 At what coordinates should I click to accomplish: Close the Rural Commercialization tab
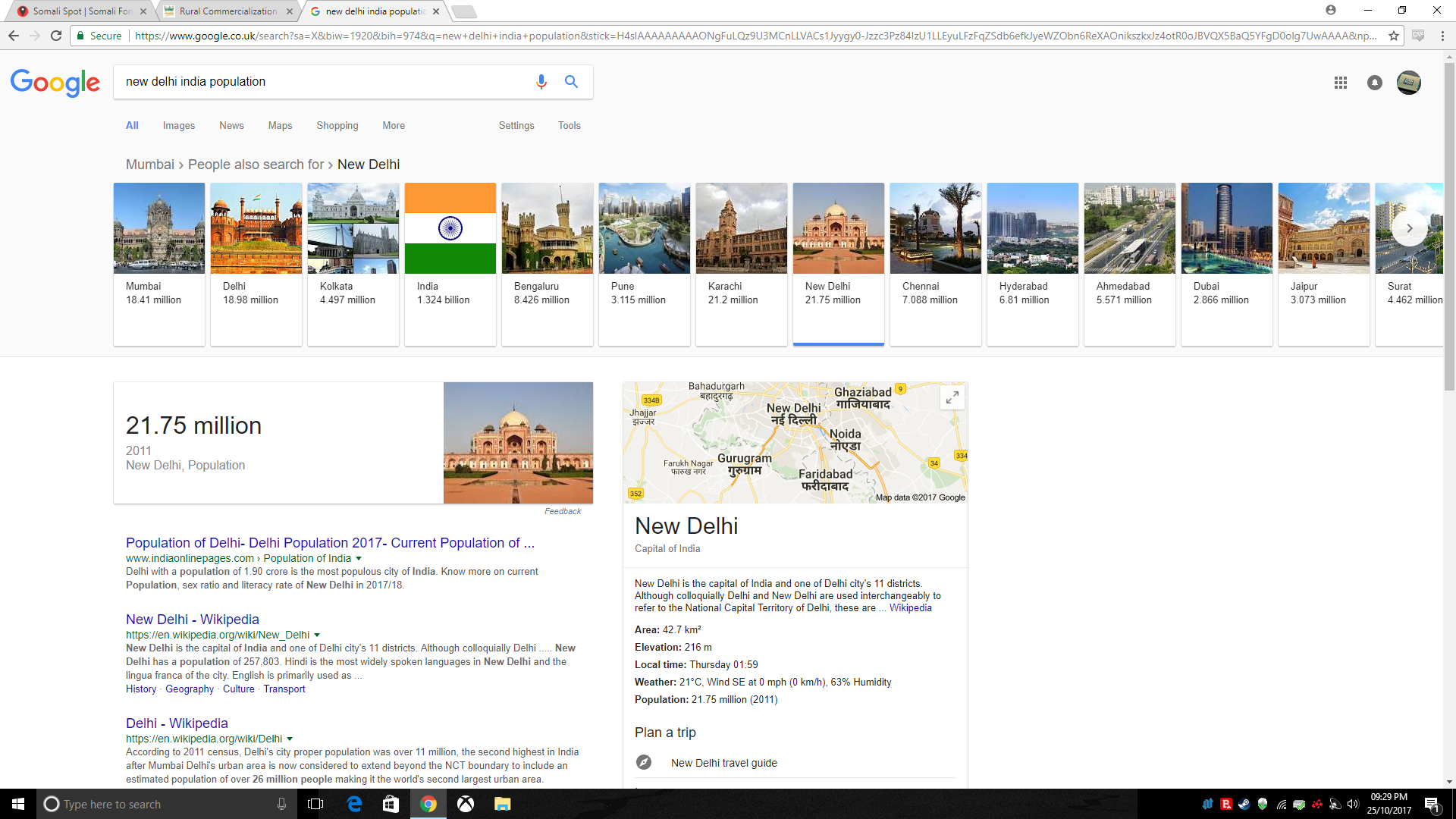pyautogui.click(x=290, y=11)
